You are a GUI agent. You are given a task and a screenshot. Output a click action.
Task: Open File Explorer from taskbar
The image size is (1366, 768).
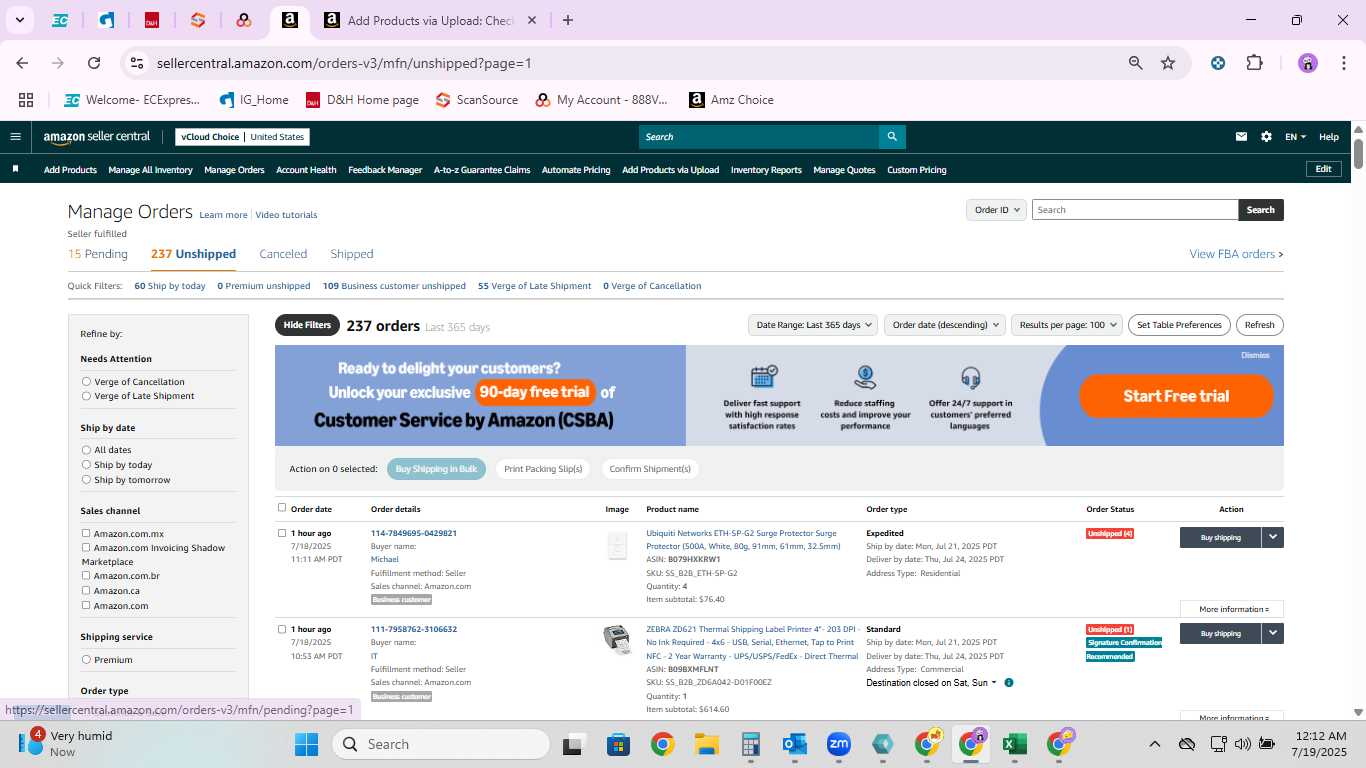(707, 744)
